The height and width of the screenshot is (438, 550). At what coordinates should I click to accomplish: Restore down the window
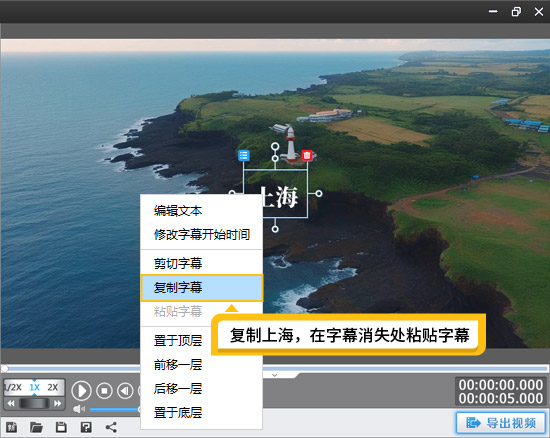516,12
